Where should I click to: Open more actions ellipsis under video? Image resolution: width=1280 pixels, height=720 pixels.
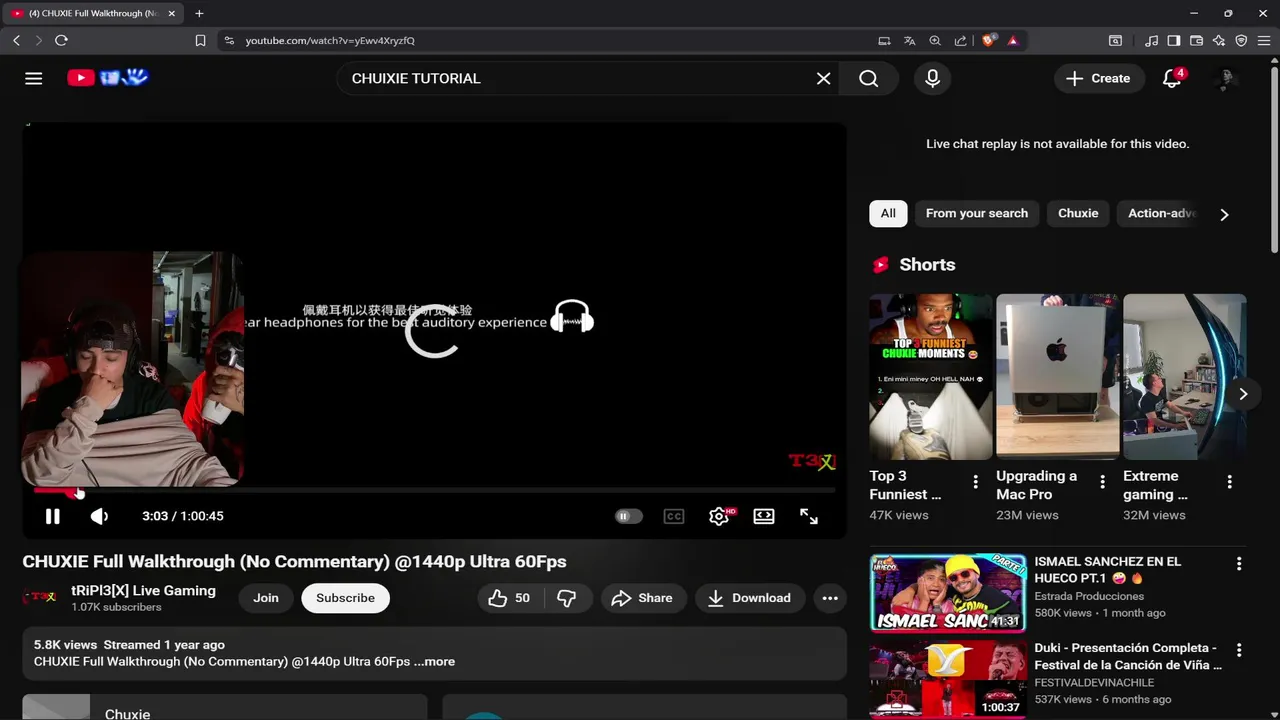830,598
